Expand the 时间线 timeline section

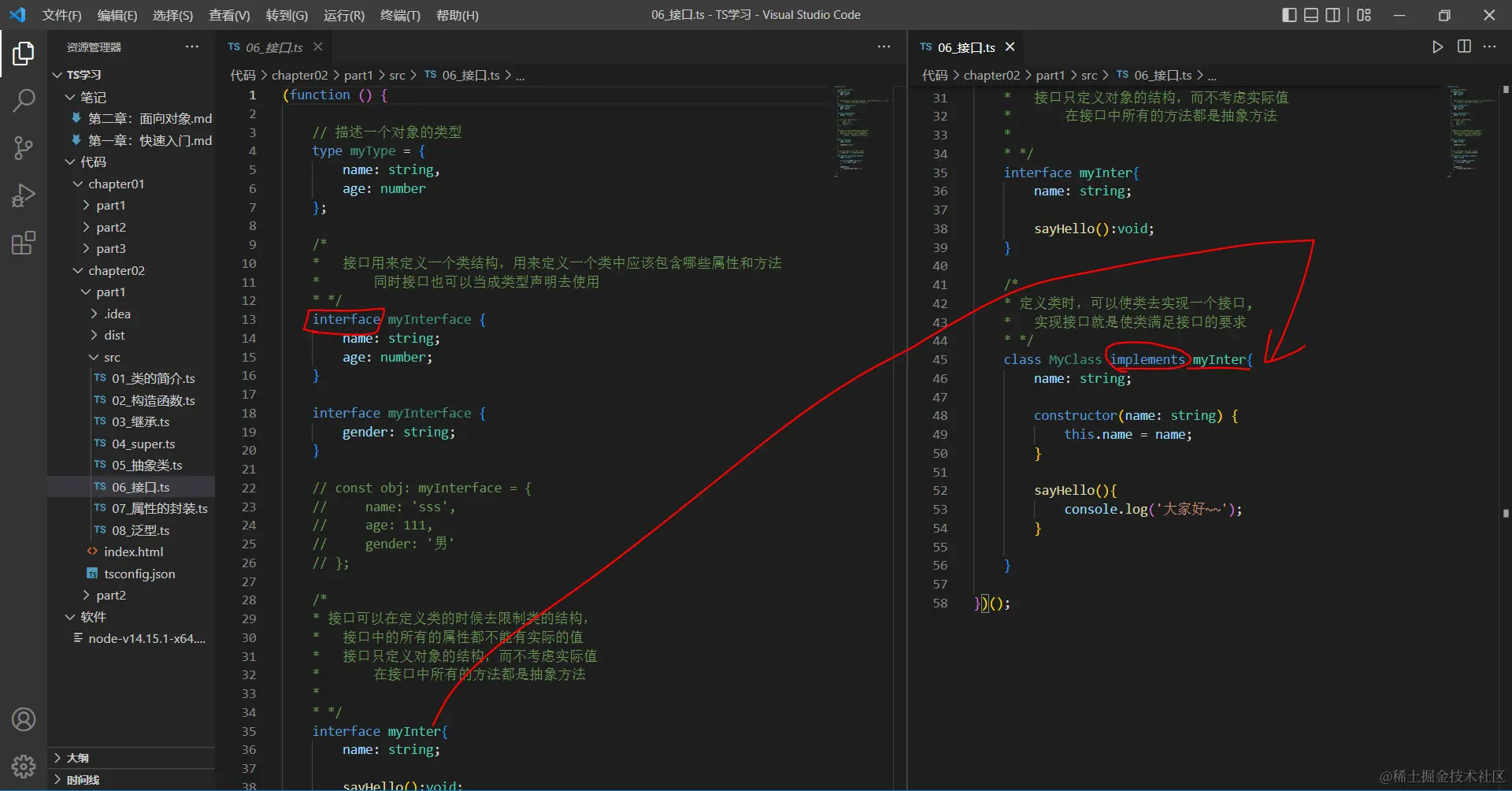tap(131, 780)
